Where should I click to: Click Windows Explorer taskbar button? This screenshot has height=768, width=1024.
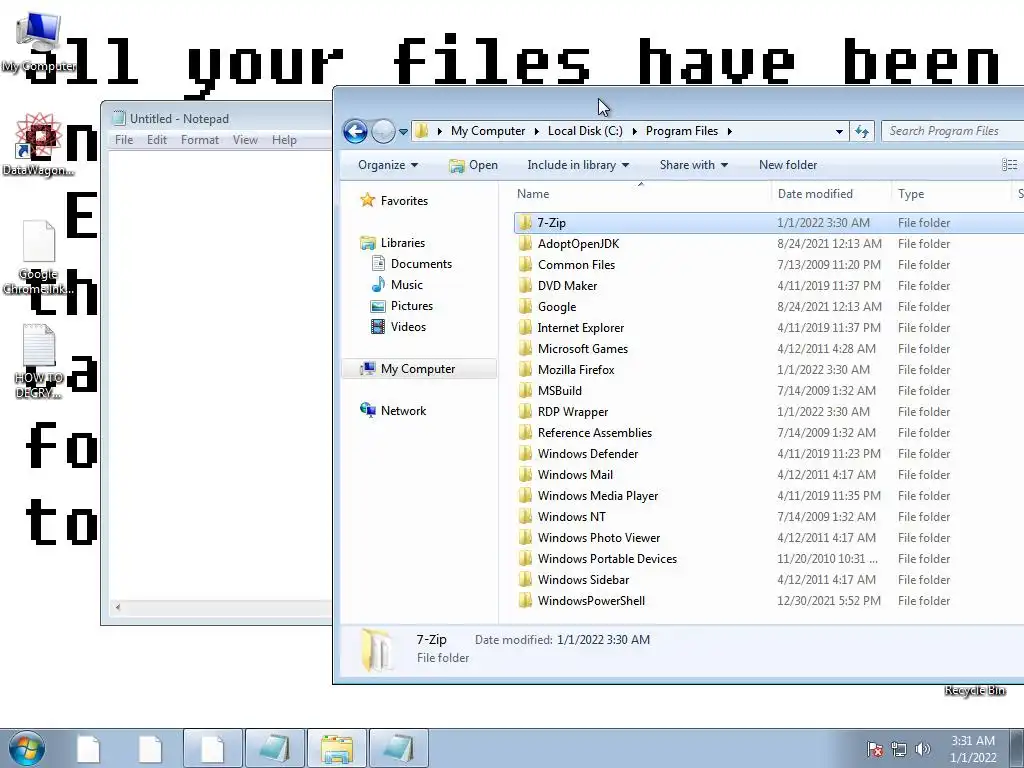(338, 748)
